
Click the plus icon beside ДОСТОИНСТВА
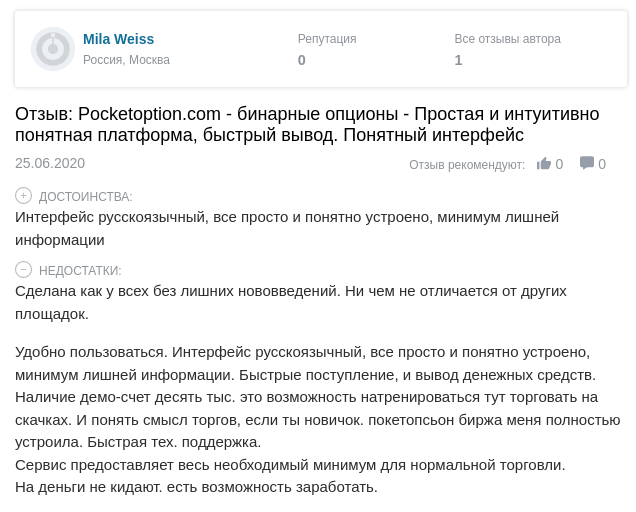(x=24, y=196)
